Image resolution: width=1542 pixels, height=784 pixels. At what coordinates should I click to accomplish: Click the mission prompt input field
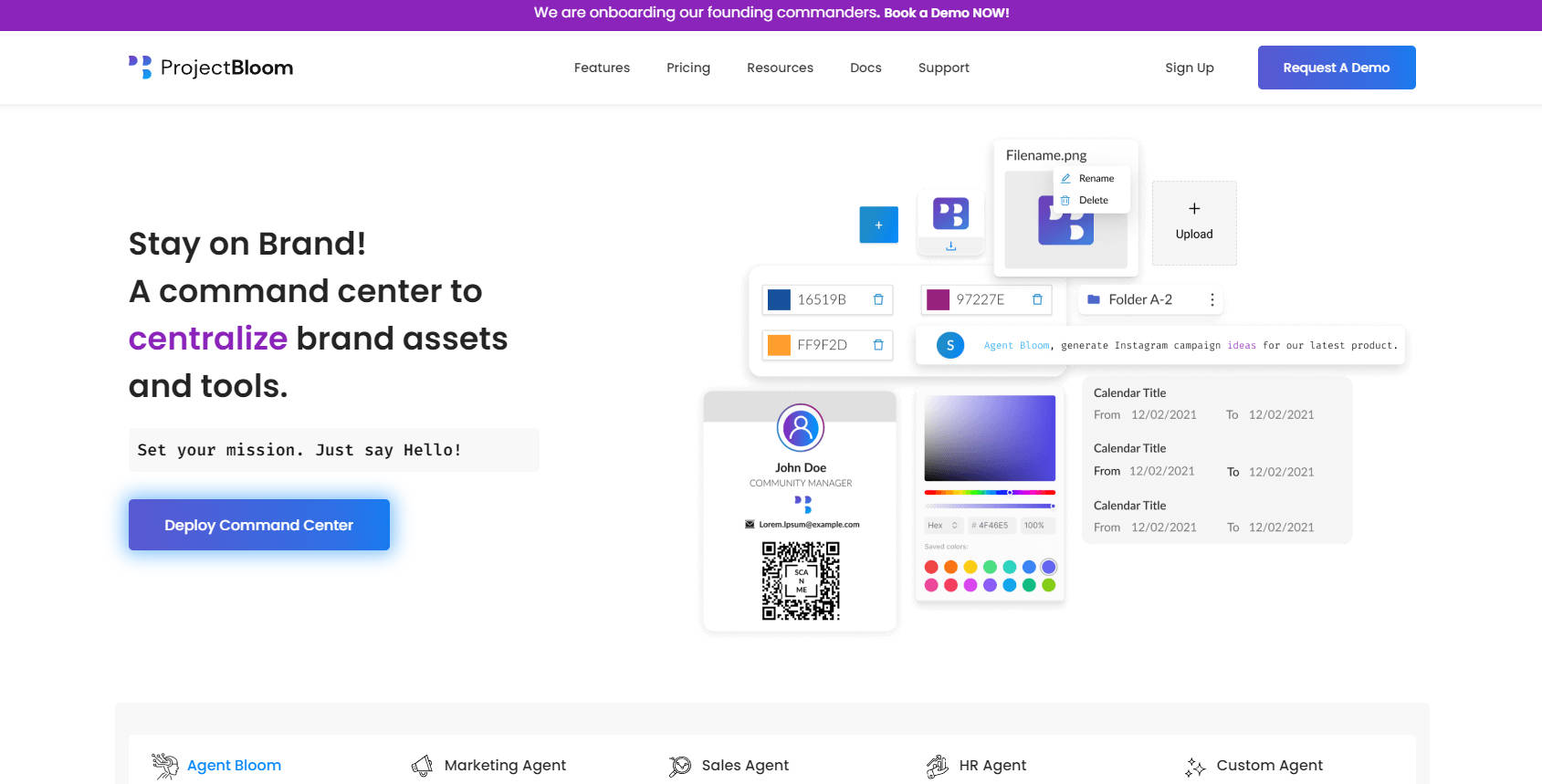click(x=333, y=450)
